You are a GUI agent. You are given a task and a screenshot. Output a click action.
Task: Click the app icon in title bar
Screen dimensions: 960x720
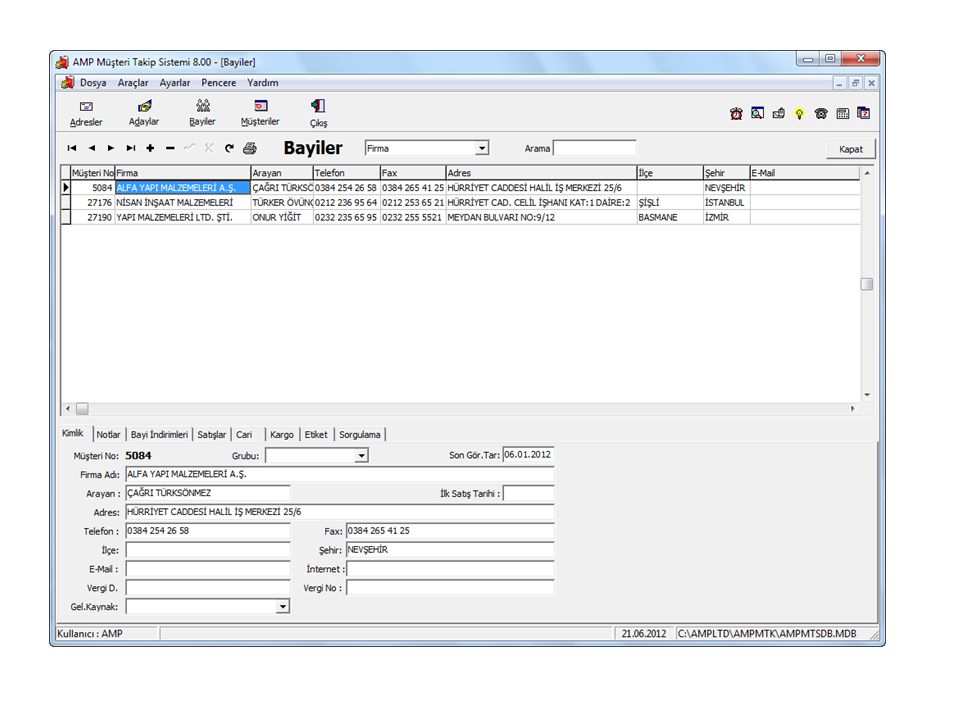click(x=62, y=62)
